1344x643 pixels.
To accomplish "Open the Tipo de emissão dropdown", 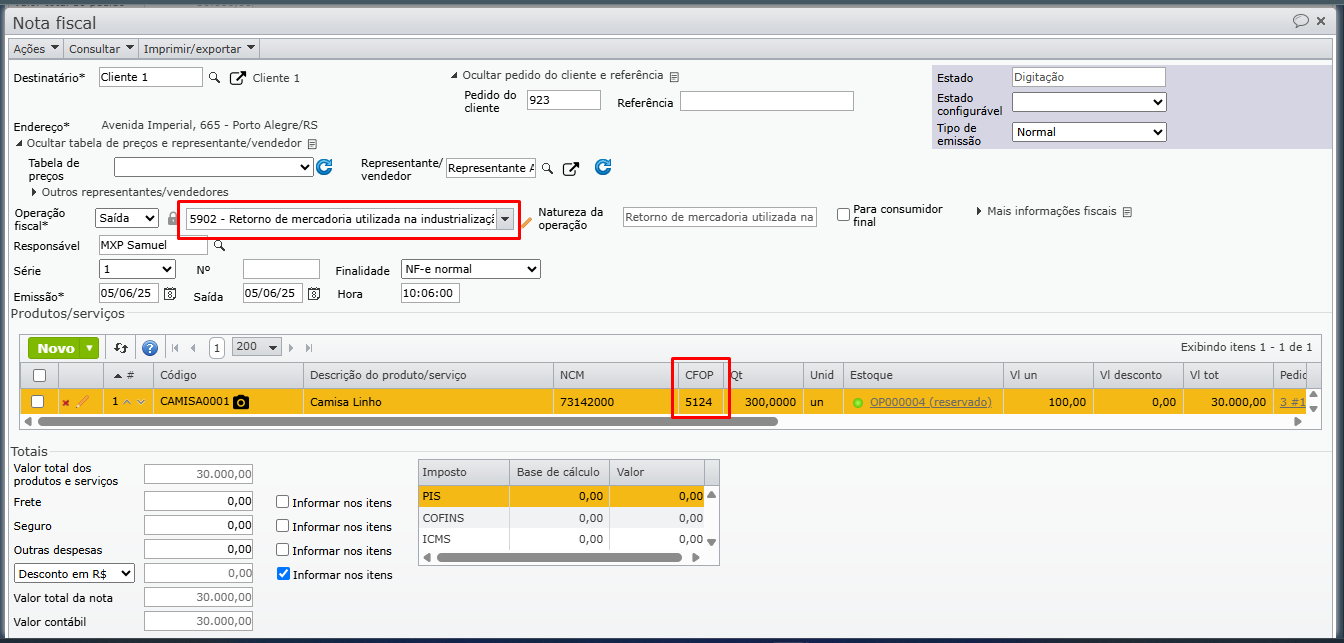I will point(1089,132).
